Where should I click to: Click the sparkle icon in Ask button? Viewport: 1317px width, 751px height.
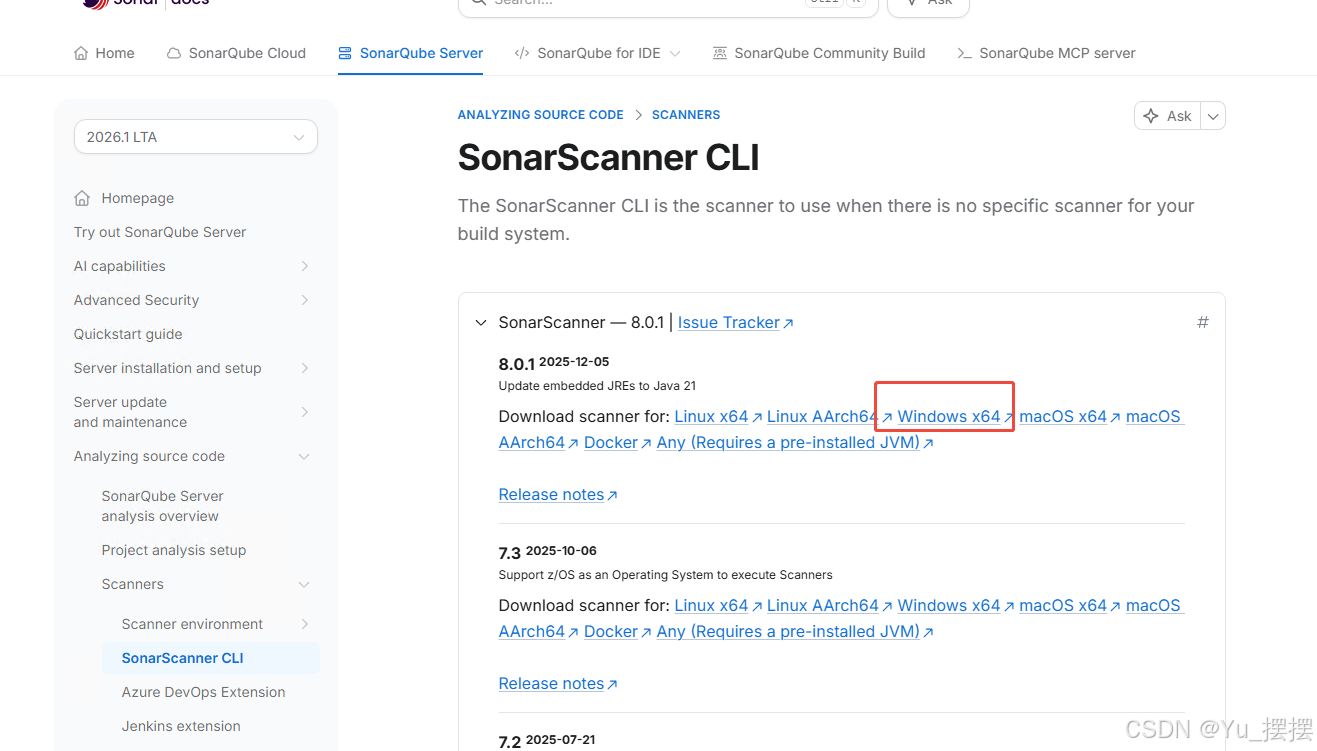pos(1151,116)
